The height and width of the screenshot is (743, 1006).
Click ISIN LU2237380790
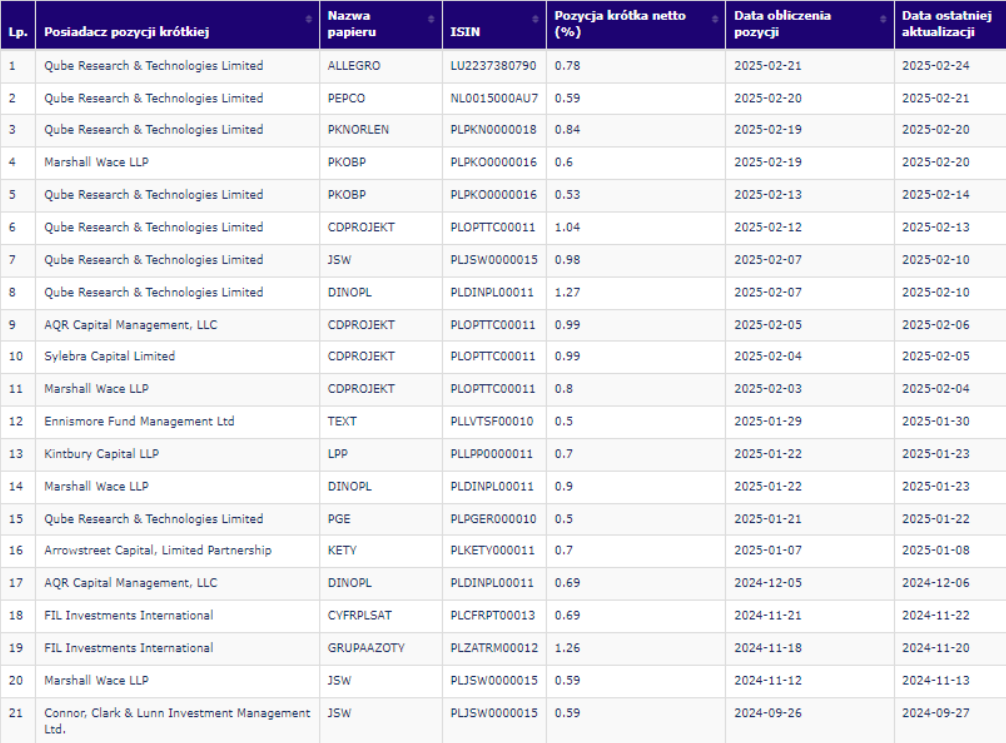493,65
